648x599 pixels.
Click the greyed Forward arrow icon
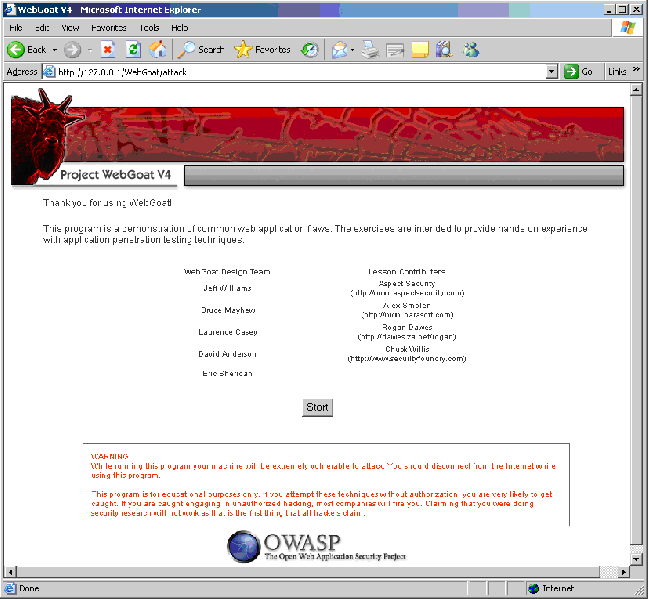coord(72,50)
